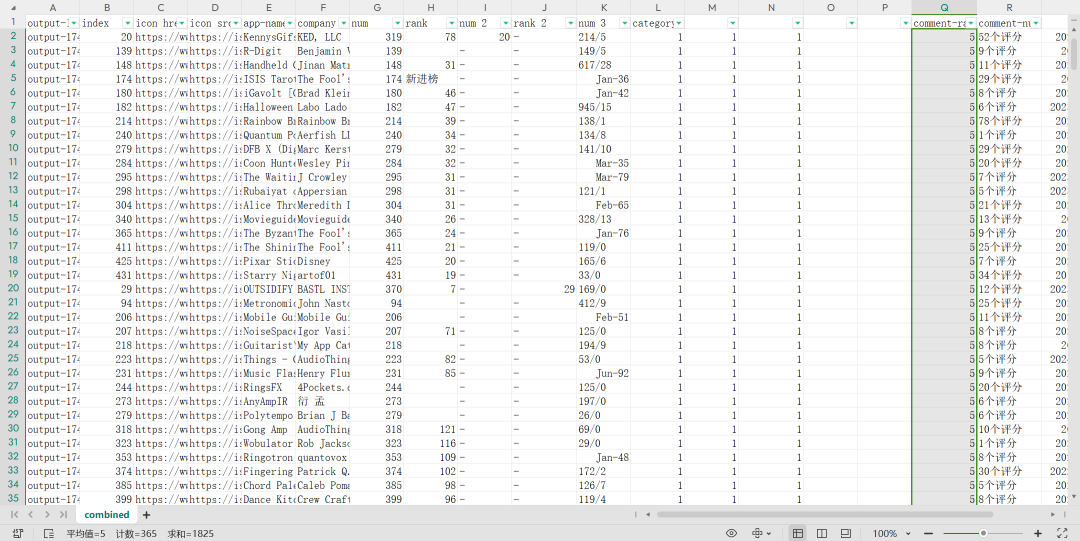This screenshot has height=541, width=1080.
Task: Open filter dropdown for output column A
Action: pyautogui.click(x=74, y=23)
